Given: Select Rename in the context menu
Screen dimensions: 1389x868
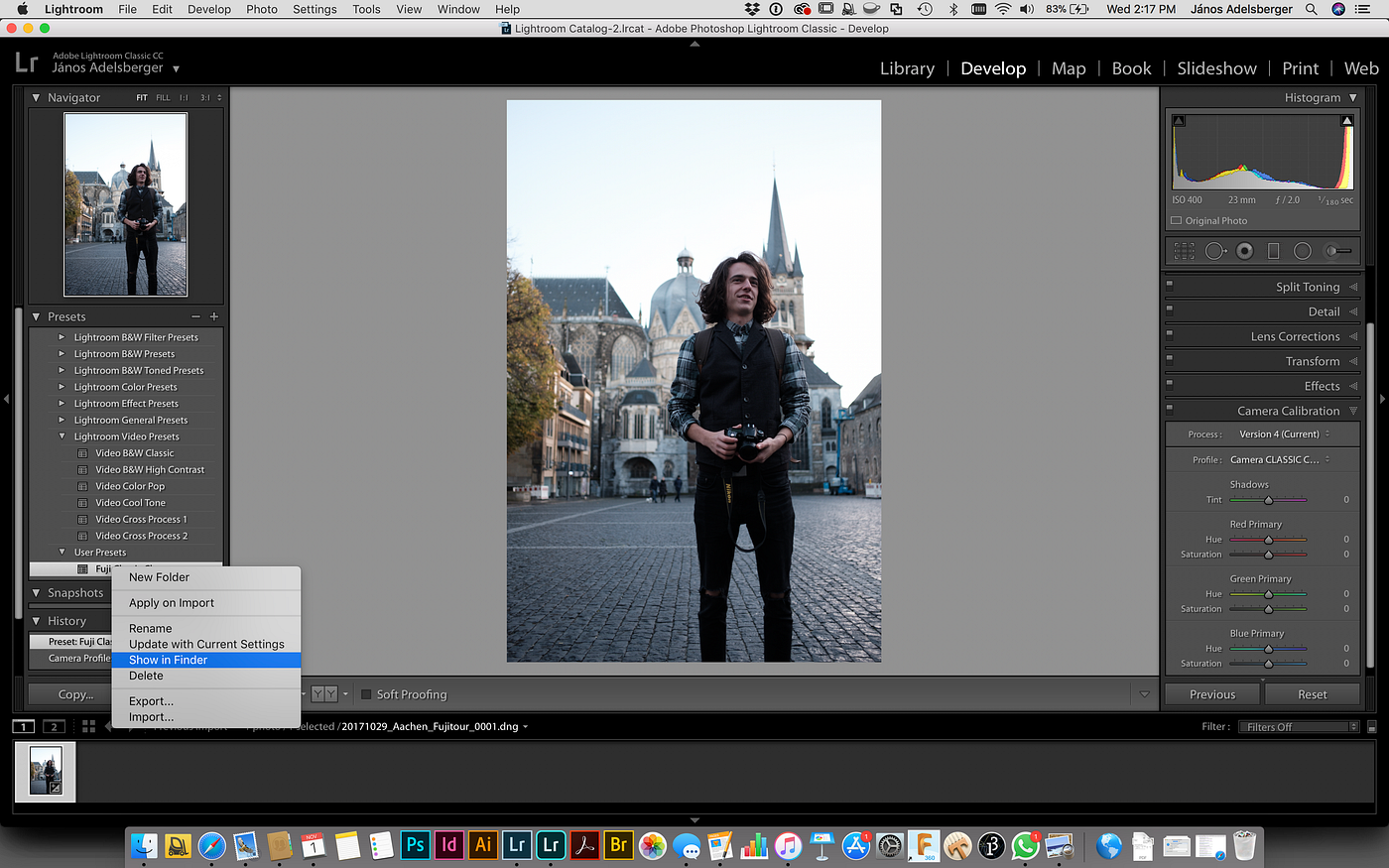Looking at the screenshot, I should 206,628.
